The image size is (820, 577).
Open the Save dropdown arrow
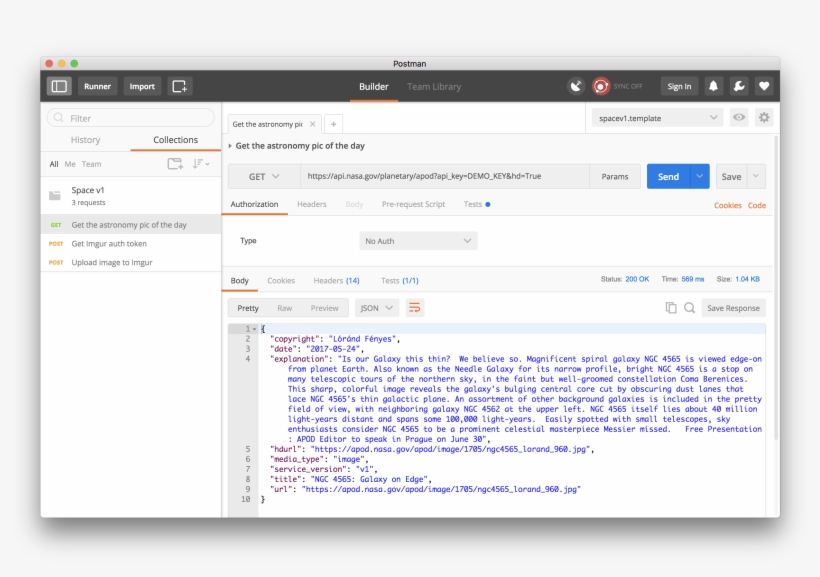pos(756,177)
